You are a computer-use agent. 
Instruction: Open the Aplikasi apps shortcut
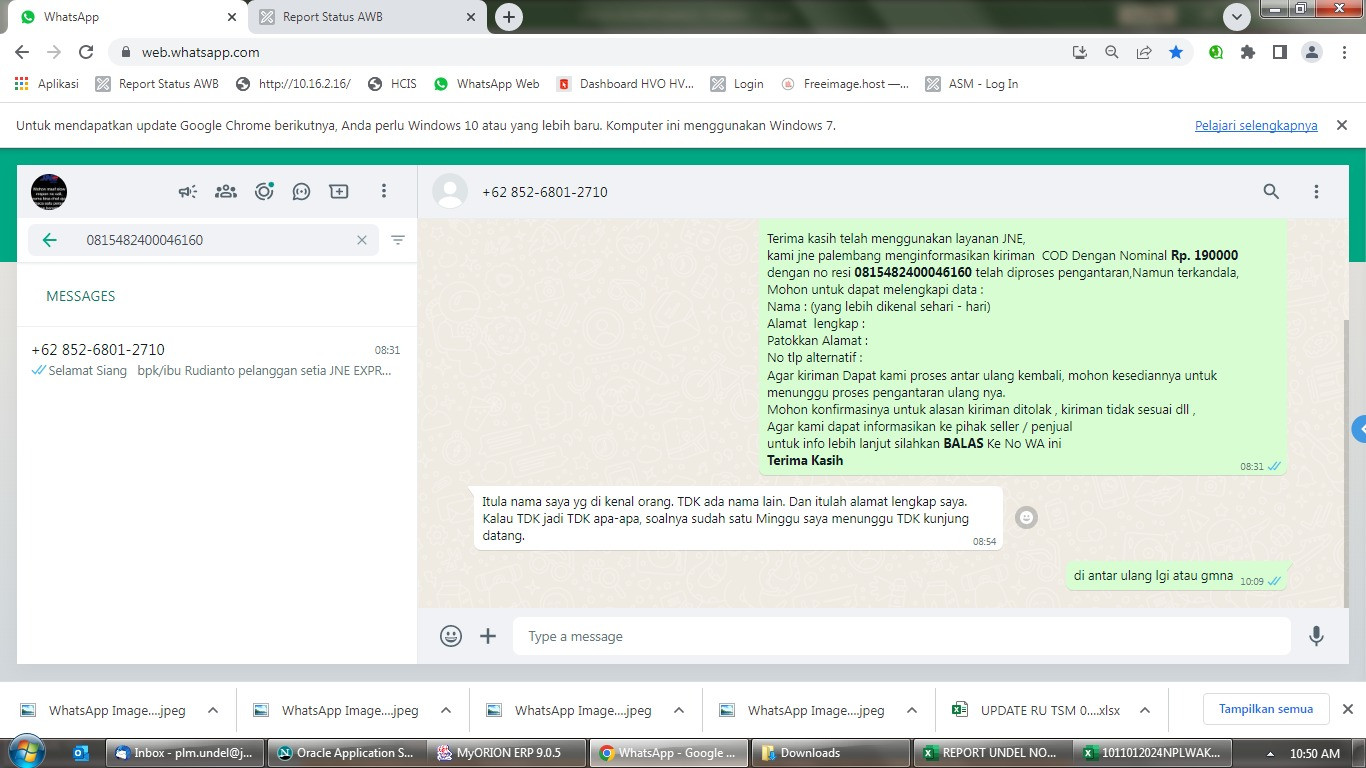pyautogui.click(x=47, y=84)
